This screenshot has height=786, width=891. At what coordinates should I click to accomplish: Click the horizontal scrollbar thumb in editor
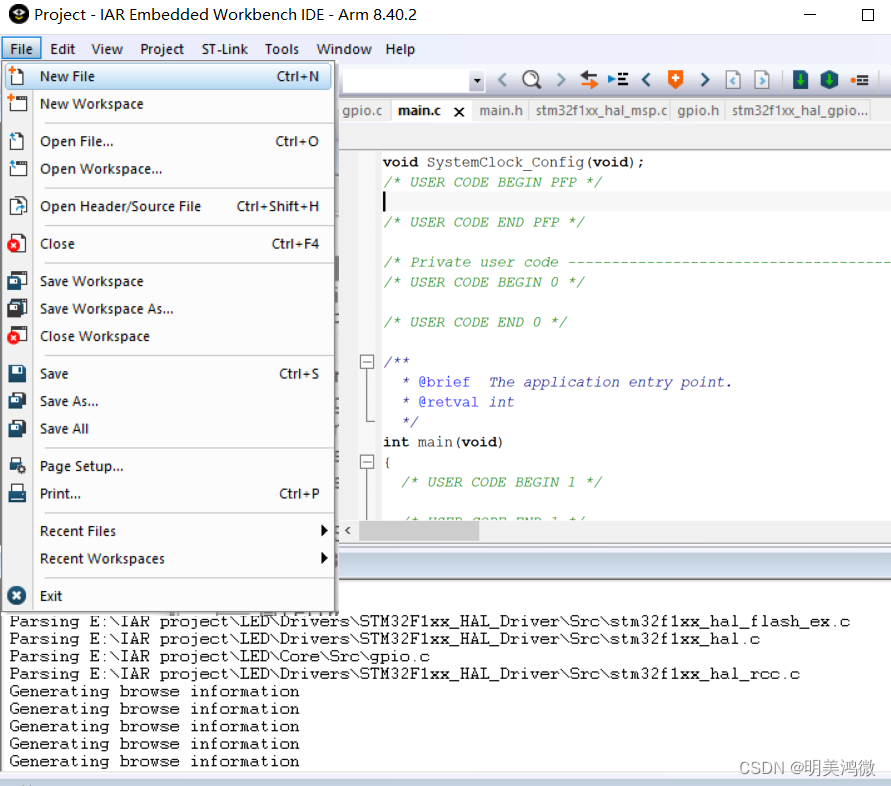[419, 531]
